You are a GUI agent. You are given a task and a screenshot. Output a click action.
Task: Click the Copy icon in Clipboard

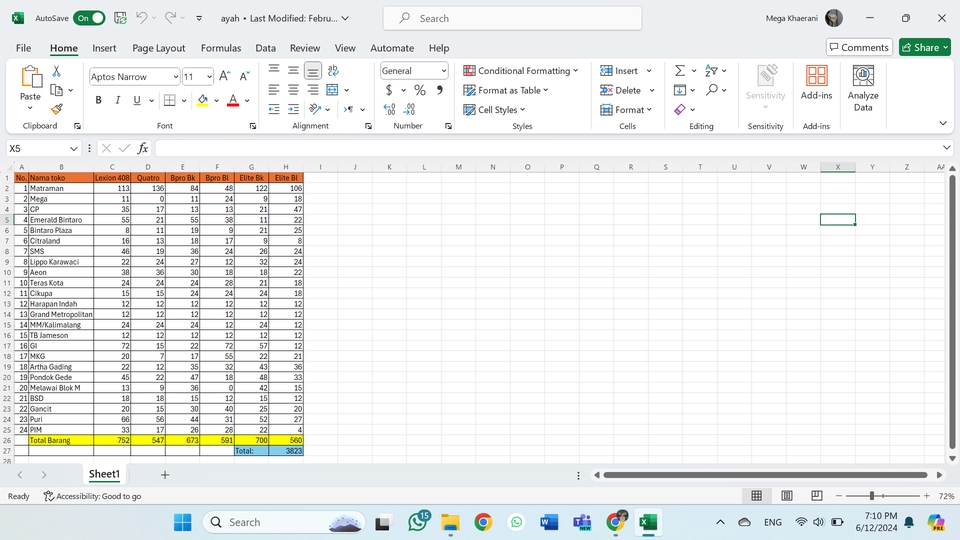tap(56, 90)
